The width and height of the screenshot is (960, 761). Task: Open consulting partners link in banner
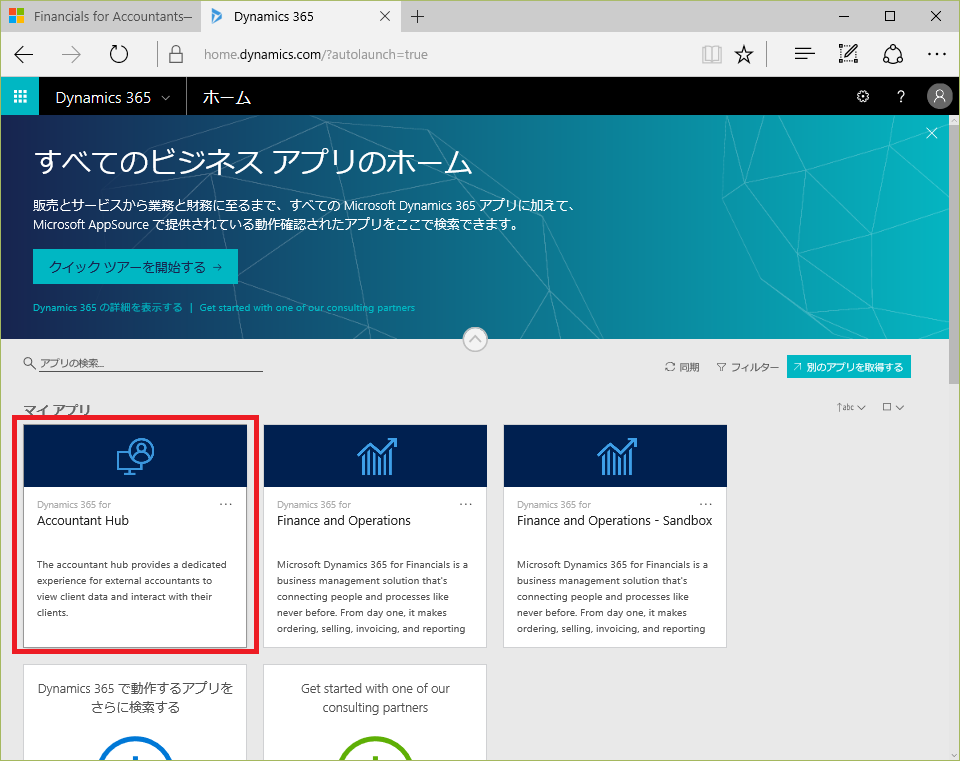[307, 307]
